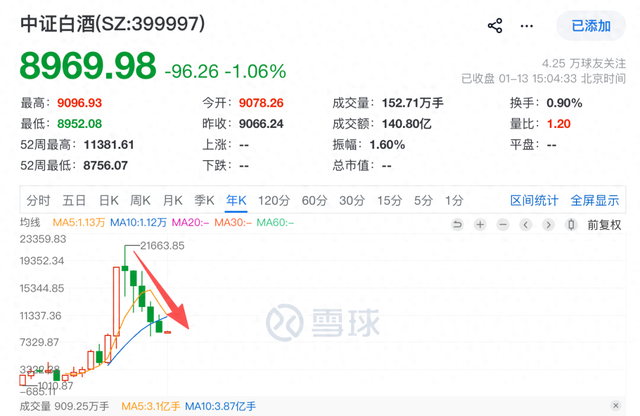The image size is (640, 416).
Task: Click the MA10:1.12万 indicator label
Action: tap(138, 222)
